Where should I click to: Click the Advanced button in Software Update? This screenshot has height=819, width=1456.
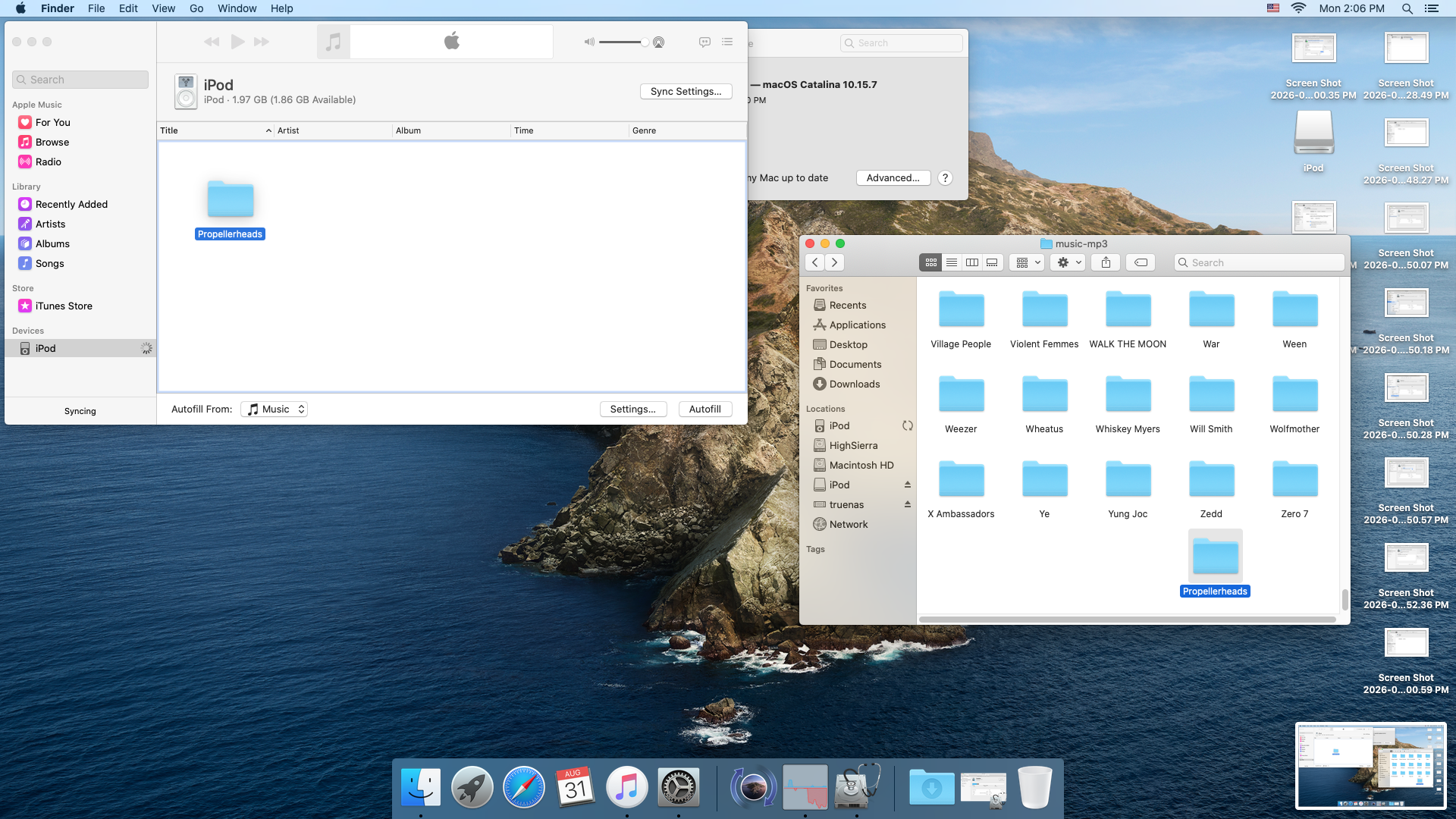893,177
